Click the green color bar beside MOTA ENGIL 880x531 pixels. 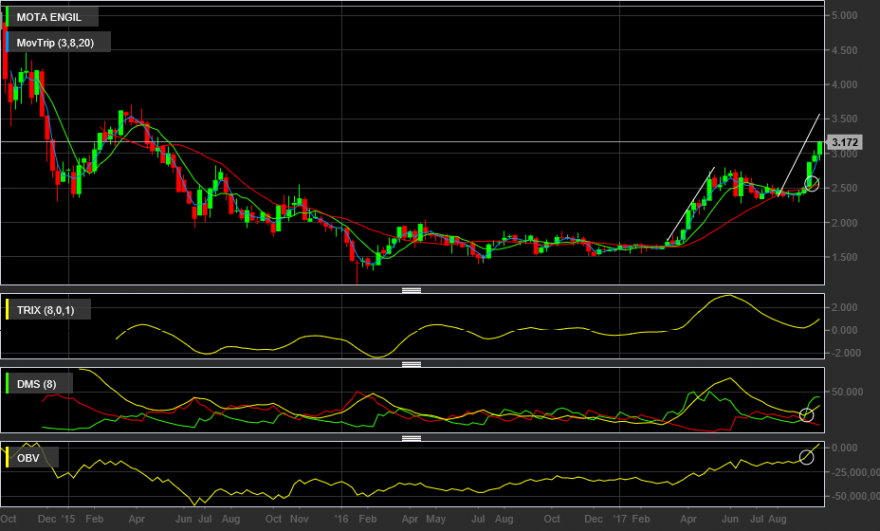(7, 17)
